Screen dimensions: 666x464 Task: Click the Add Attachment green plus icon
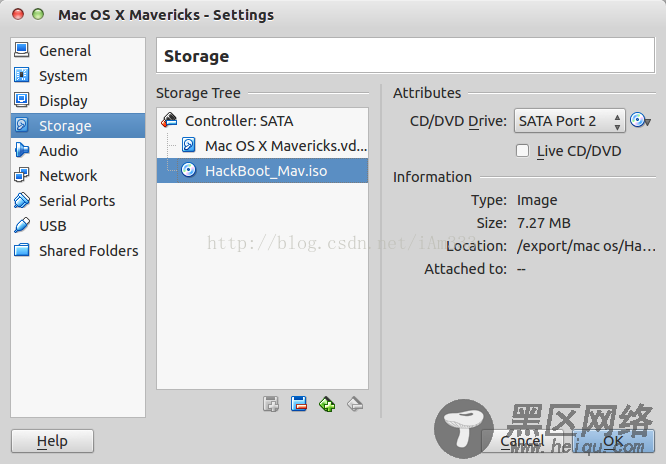[327, 404]
